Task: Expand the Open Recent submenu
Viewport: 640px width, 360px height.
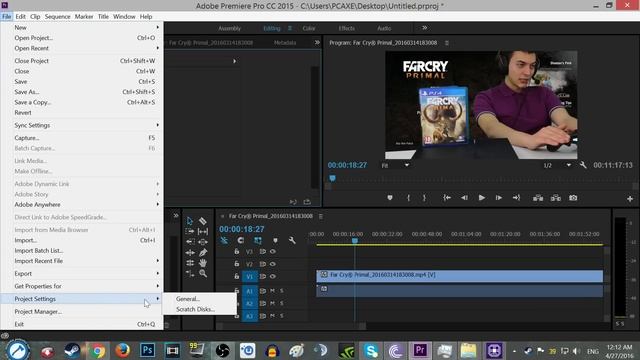Action: click(82, 48)
